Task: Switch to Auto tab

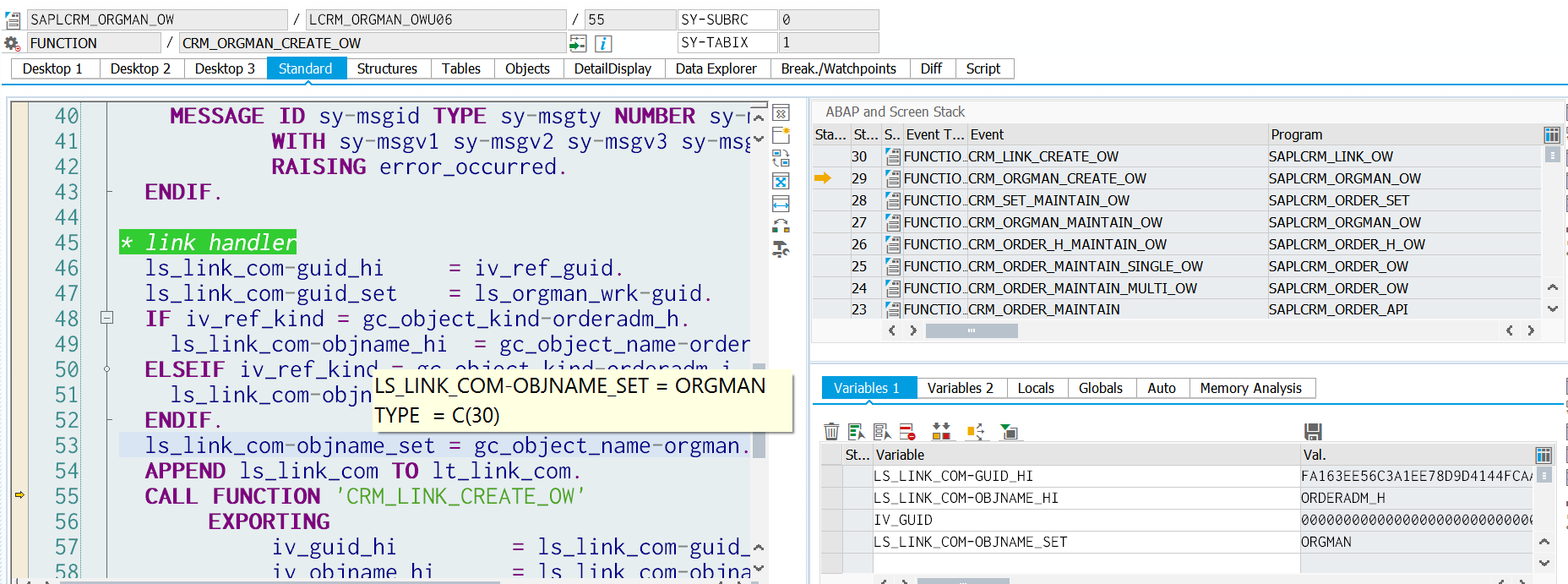Action: 1162,388
